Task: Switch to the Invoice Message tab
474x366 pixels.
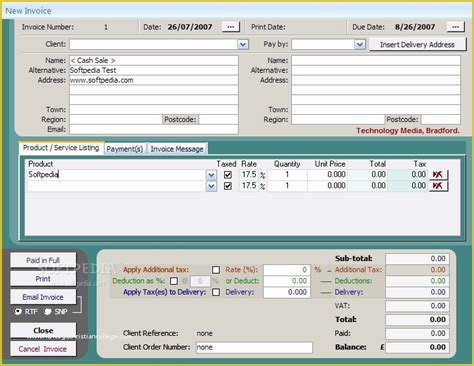Action: click(177, 149)
